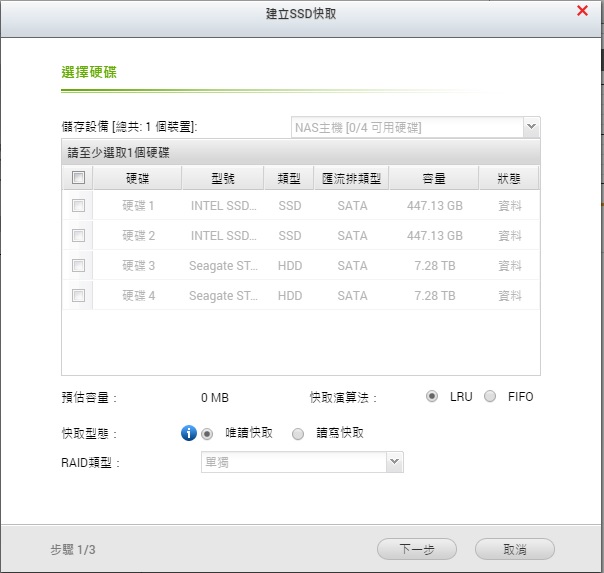Select the FIFO cache algorithm

(x=490, y=396)
